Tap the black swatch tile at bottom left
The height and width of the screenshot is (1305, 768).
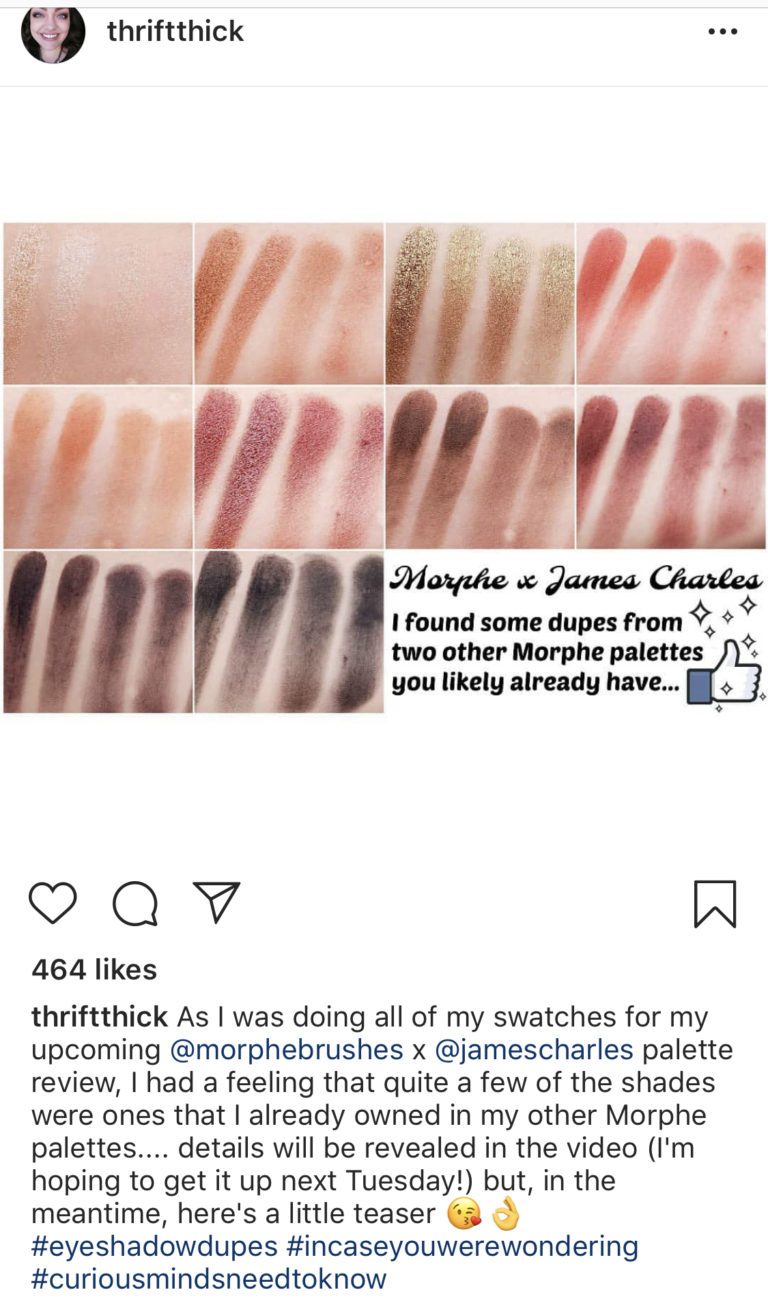98,631
